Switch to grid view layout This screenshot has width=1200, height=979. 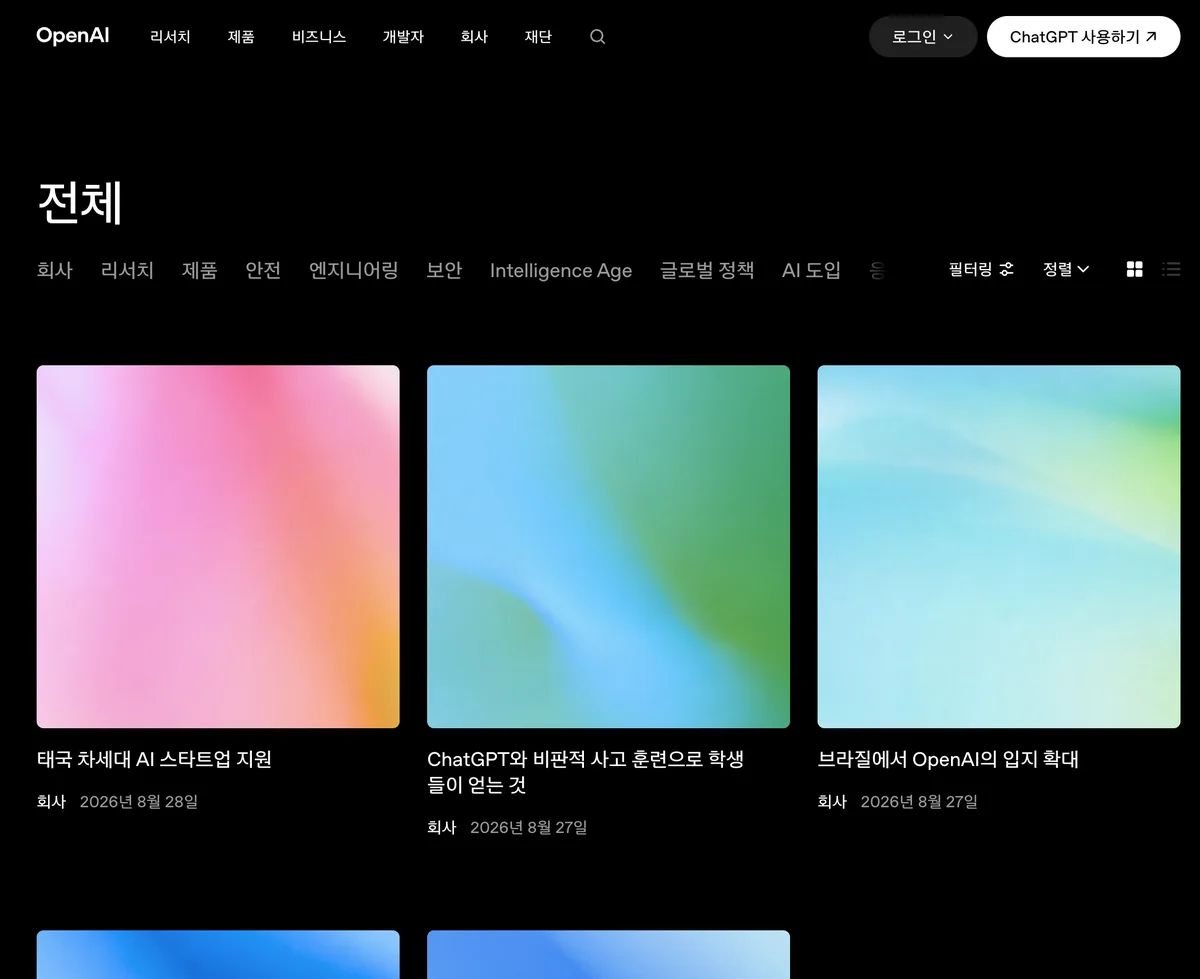click(x=1134, y=269)
